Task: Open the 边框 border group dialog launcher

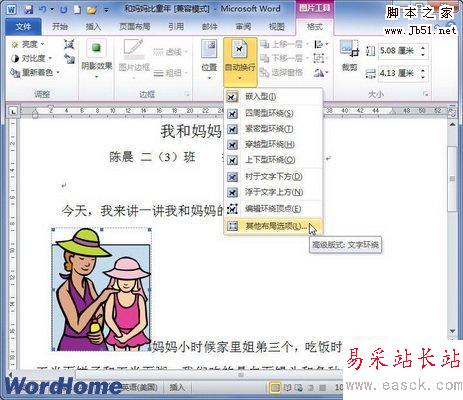Action: [x=187, y=94]
